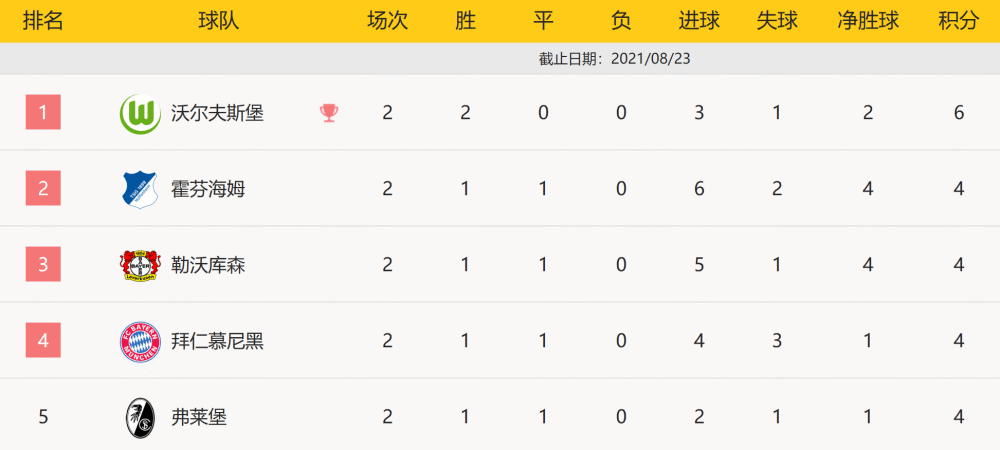Click the 进球 column header
The height and width of the screenshot is (450, 1000).
tap(699, 21)
